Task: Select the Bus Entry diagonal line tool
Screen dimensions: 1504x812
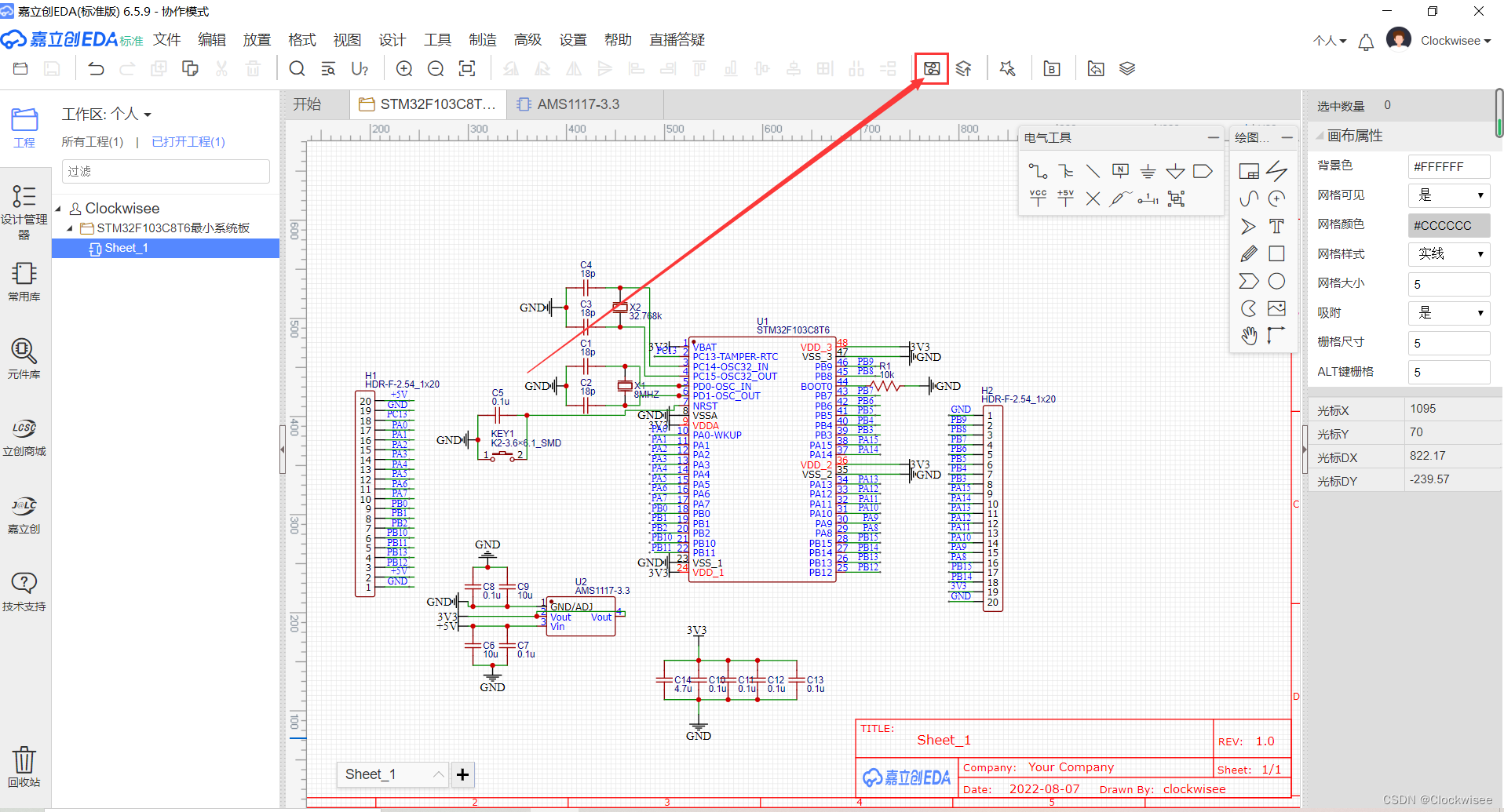Action: pos(1093,171)
